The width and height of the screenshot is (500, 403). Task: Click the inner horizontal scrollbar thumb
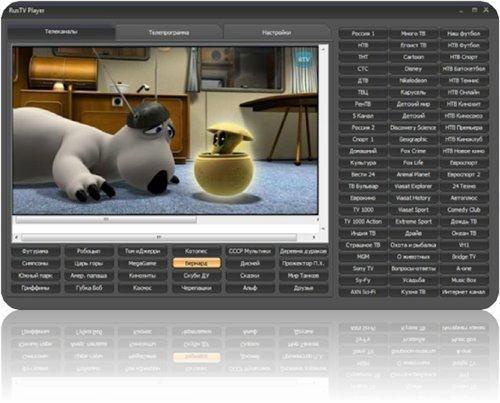[106, 220]
